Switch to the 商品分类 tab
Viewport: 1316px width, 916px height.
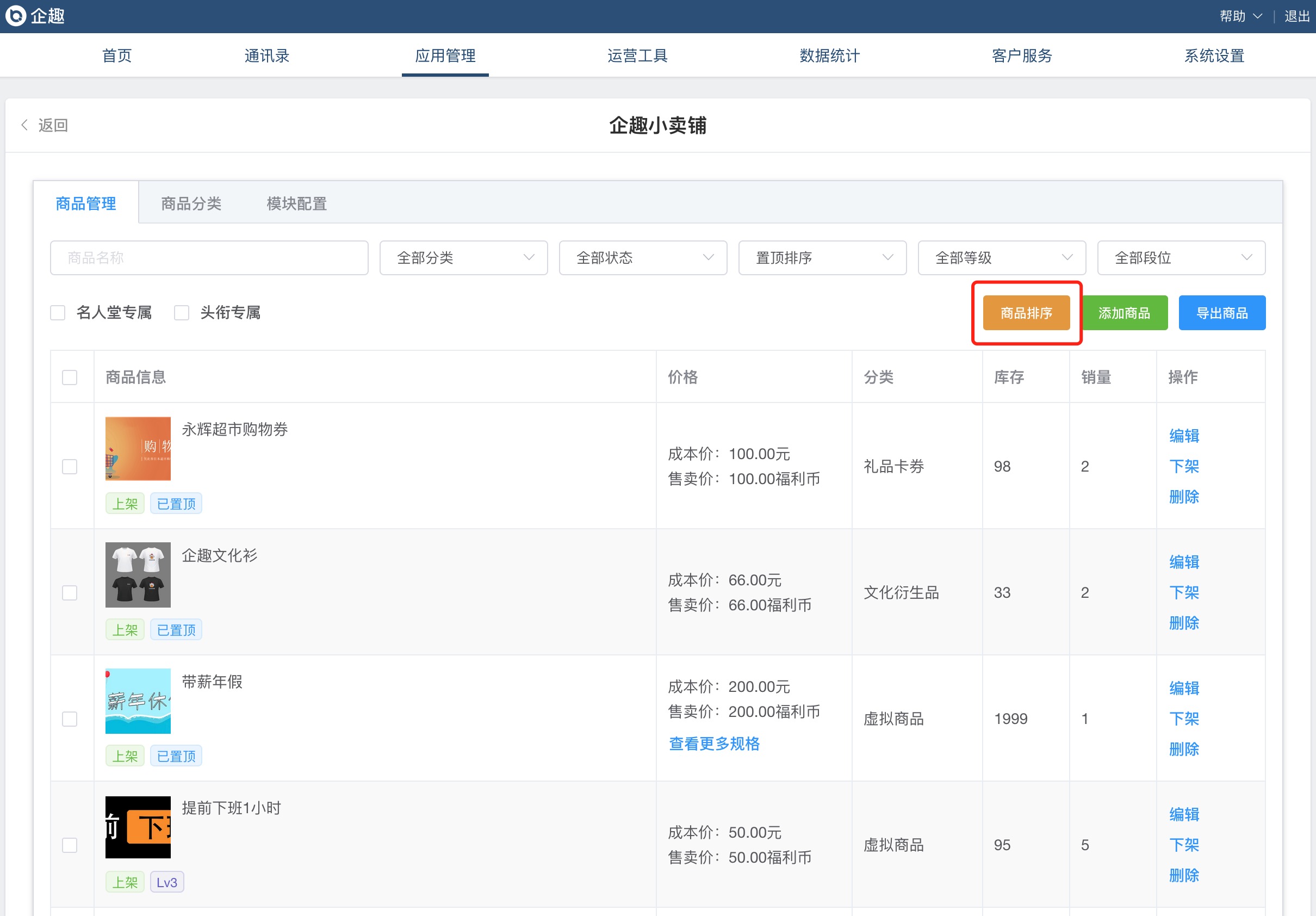click(x=191, y=203)
